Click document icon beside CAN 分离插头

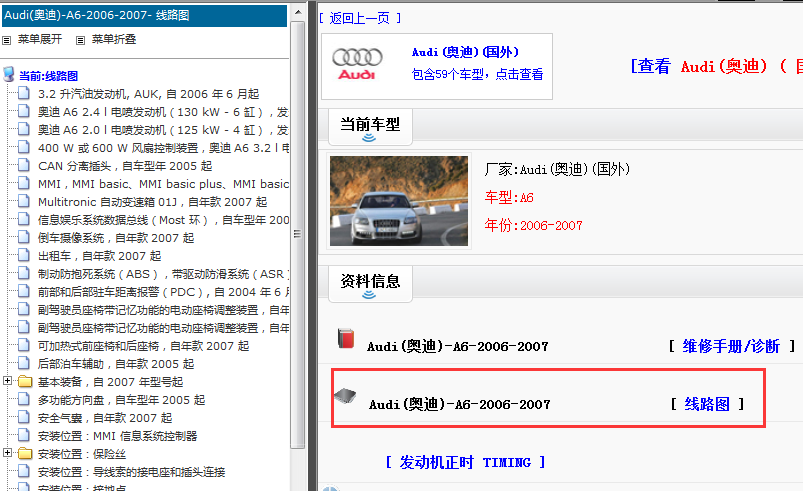24,165
